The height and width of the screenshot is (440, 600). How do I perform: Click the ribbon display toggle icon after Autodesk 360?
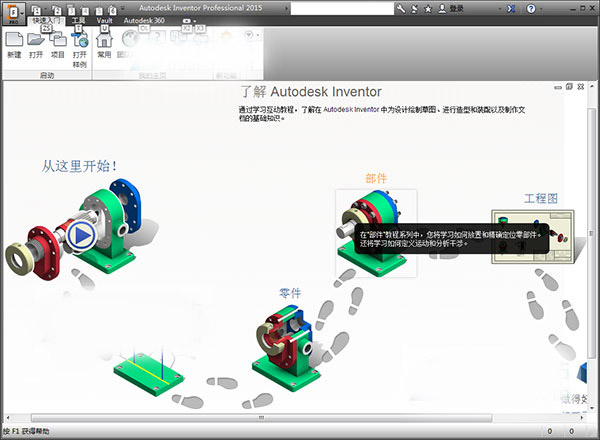186,21
